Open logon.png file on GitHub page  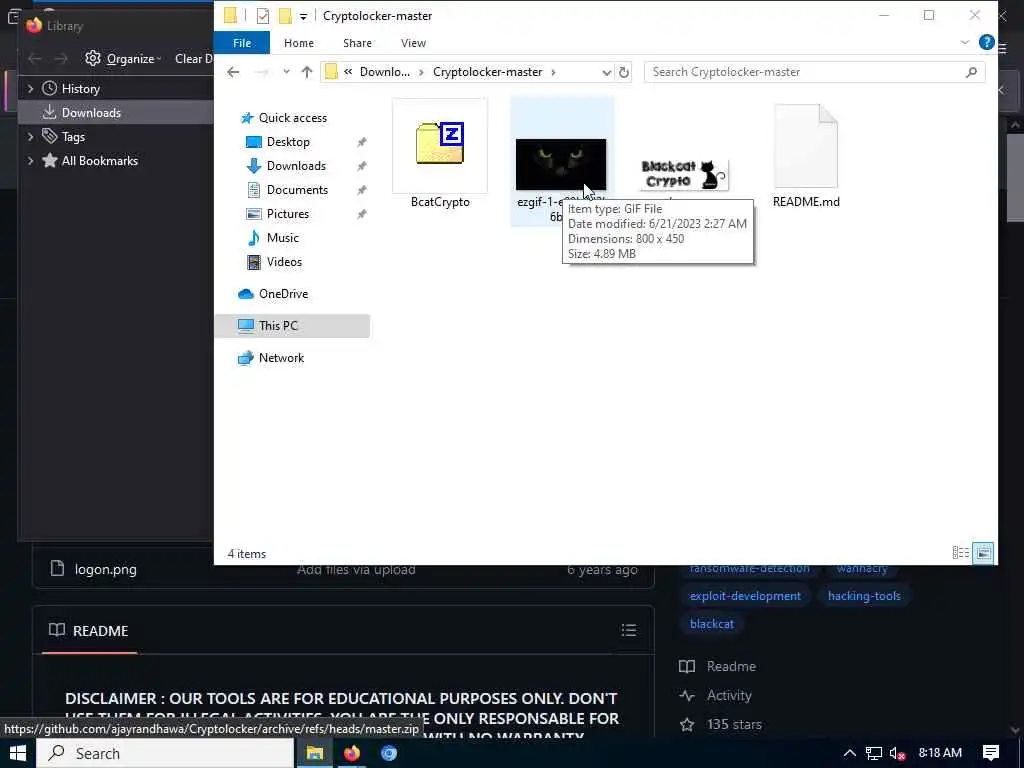click(x=105, y=569)
